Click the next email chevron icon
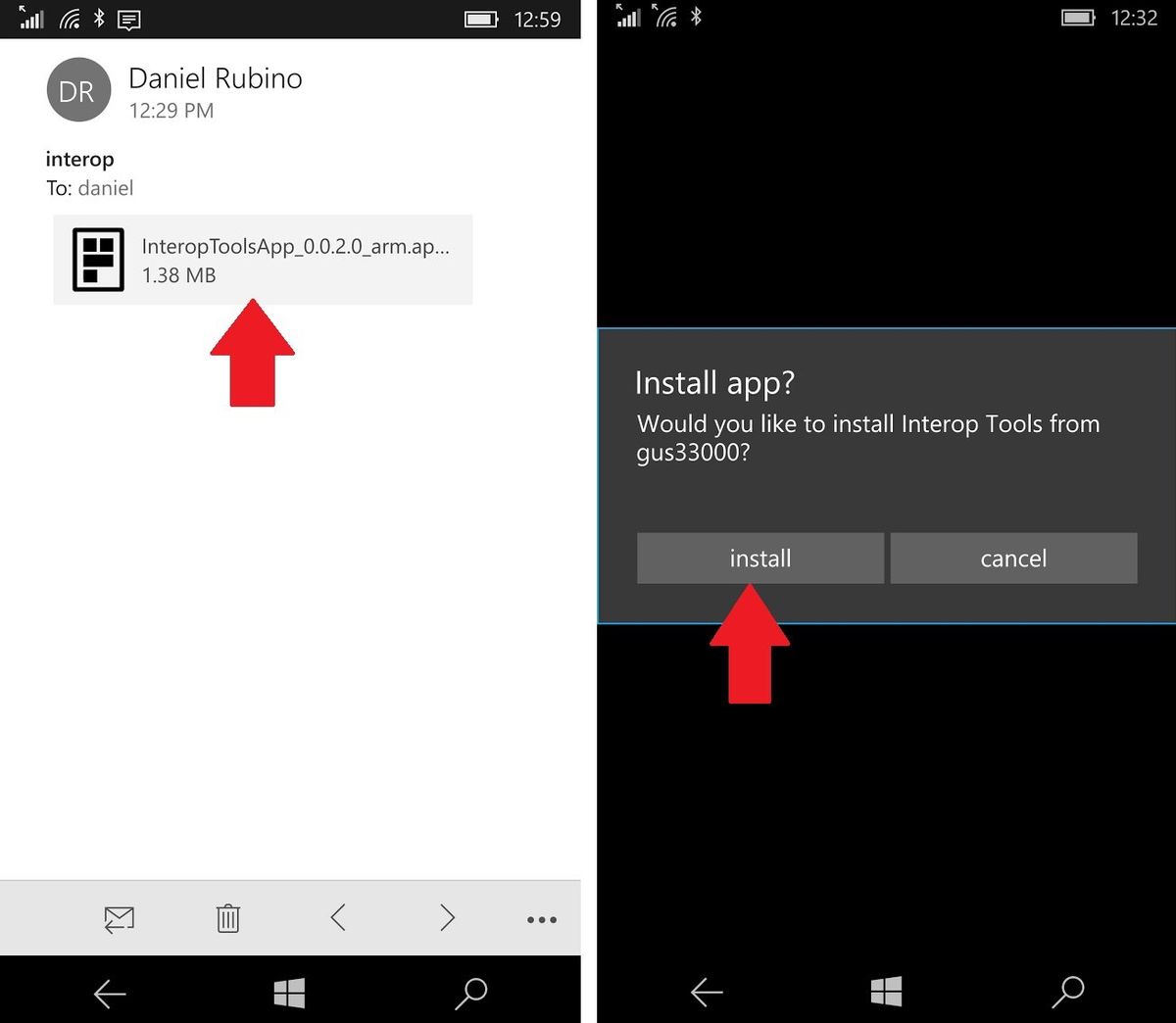1176x1023 pixels. pyautogui.click(x=447, y=918)
